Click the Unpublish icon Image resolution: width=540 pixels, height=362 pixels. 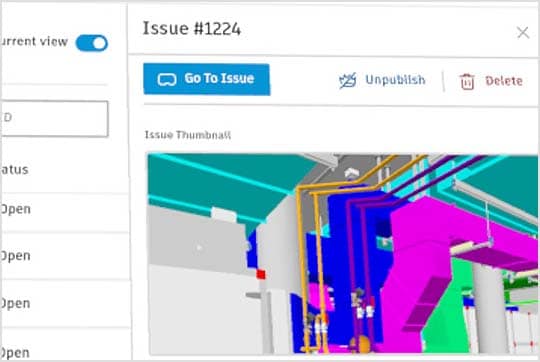[x=347, y=81]
